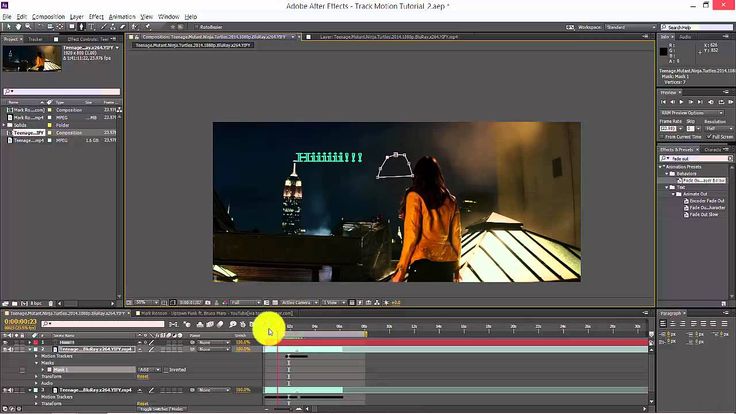Select the Hand tool
The width and height of the screenshot is (736, 414).
(17, 28)
